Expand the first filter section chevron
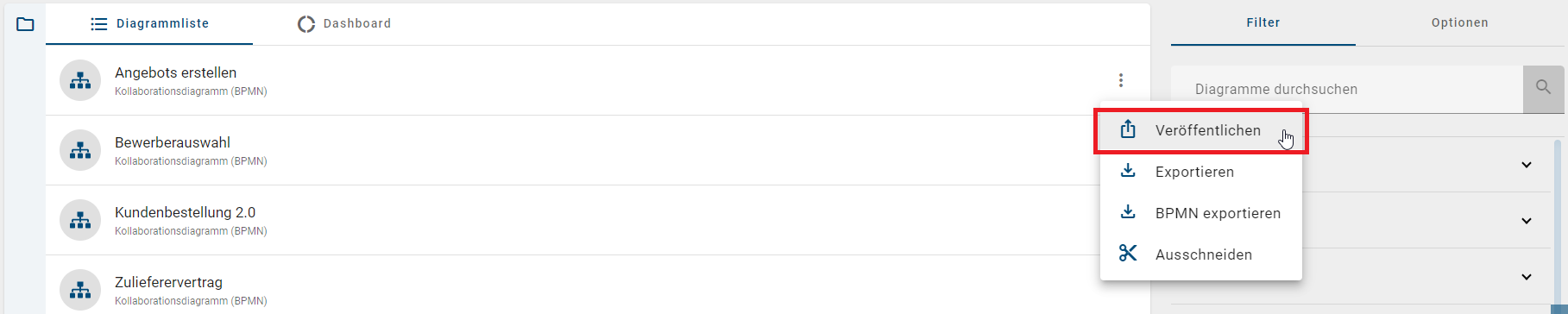Screen dimensions: 1568x314 (x=1526, y=165)
